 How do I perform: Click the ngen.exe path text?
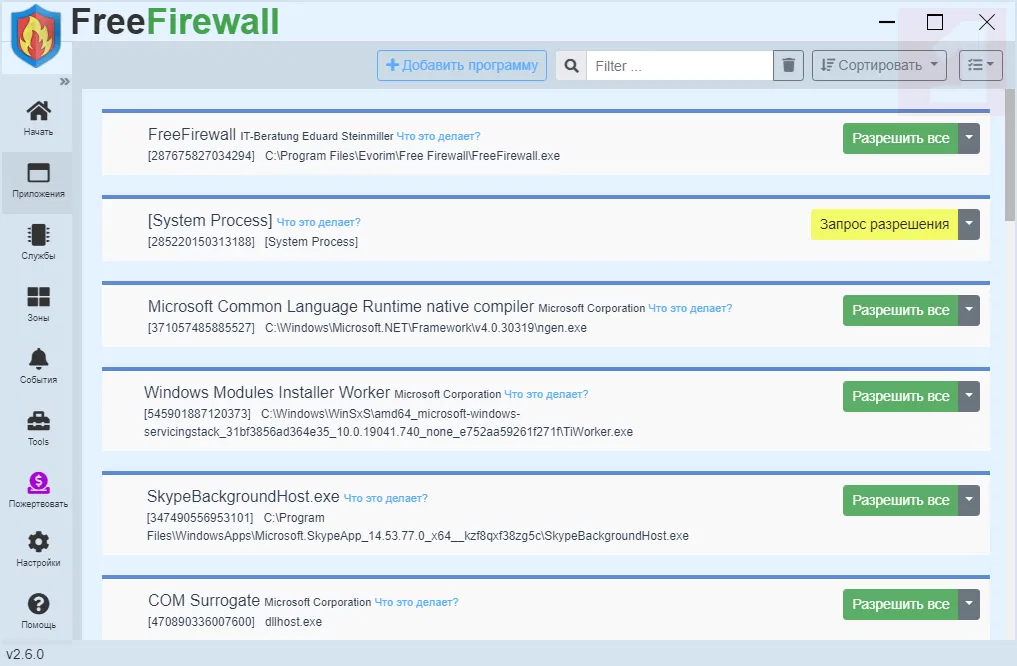tap(425, 327)
